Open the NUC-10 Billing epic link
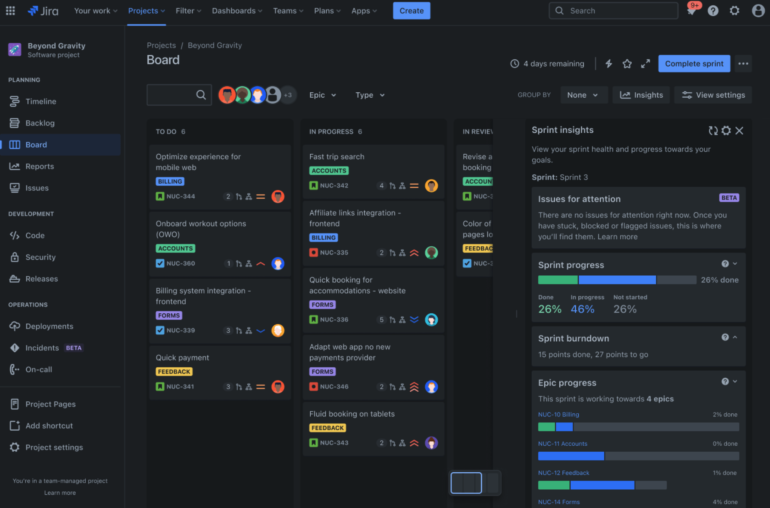 [x=558, y=415]
